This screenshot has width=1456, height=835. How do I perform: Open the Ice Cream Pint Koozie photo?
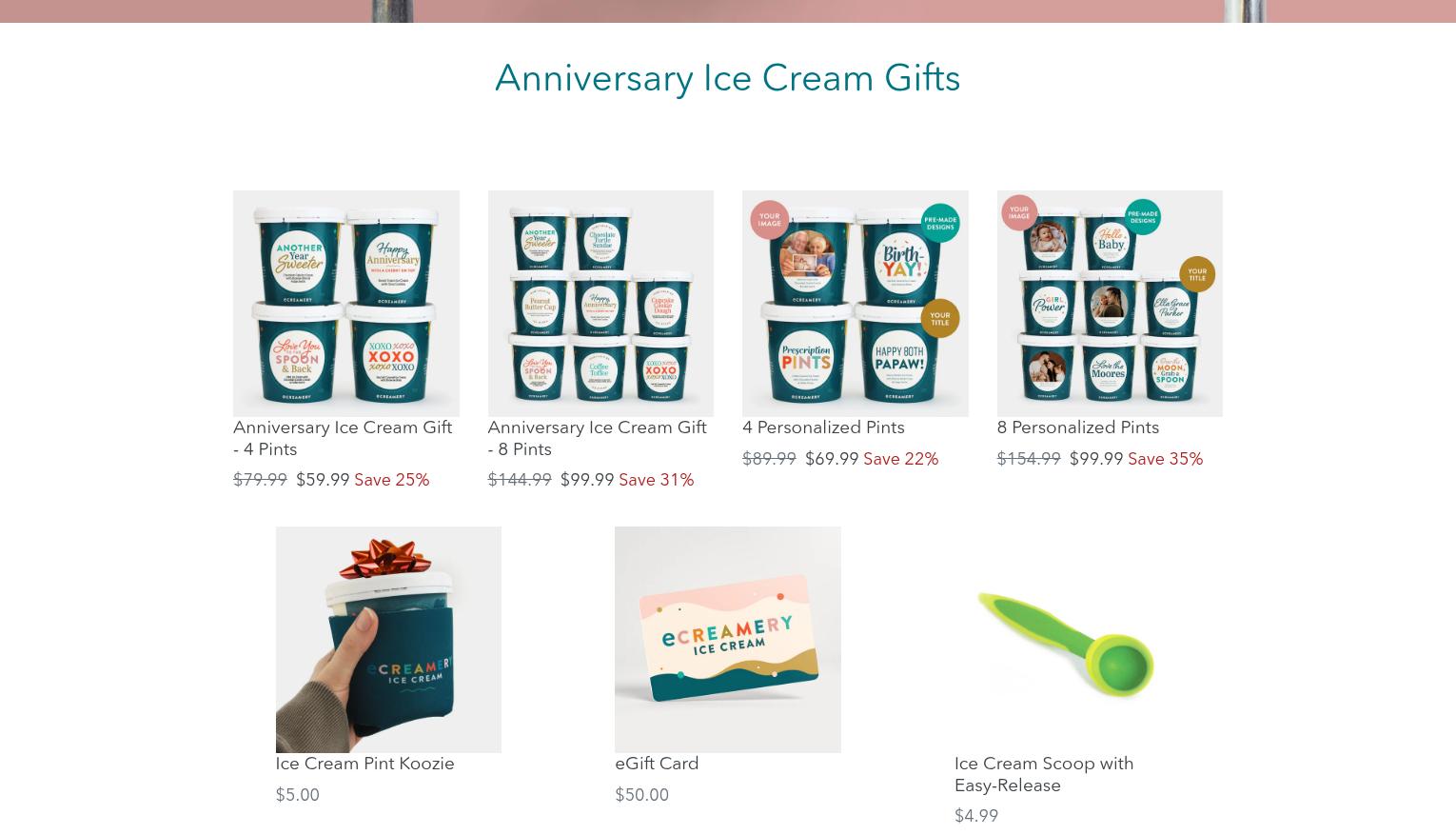pyautogui.click(x=388, y=639)
